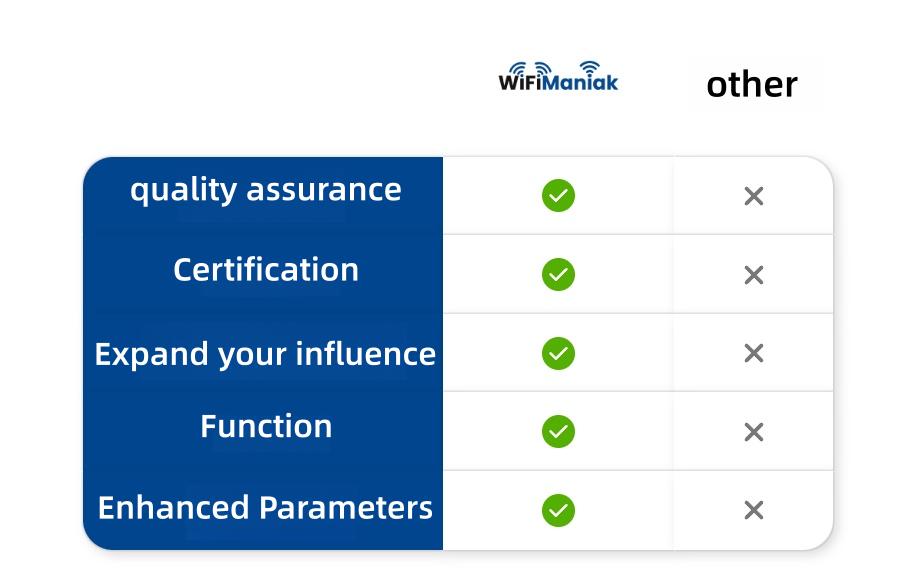Click the Certification row label
The width and height of the screenshot is (915, 585).
pyautogui.click(x=265, y=270)
